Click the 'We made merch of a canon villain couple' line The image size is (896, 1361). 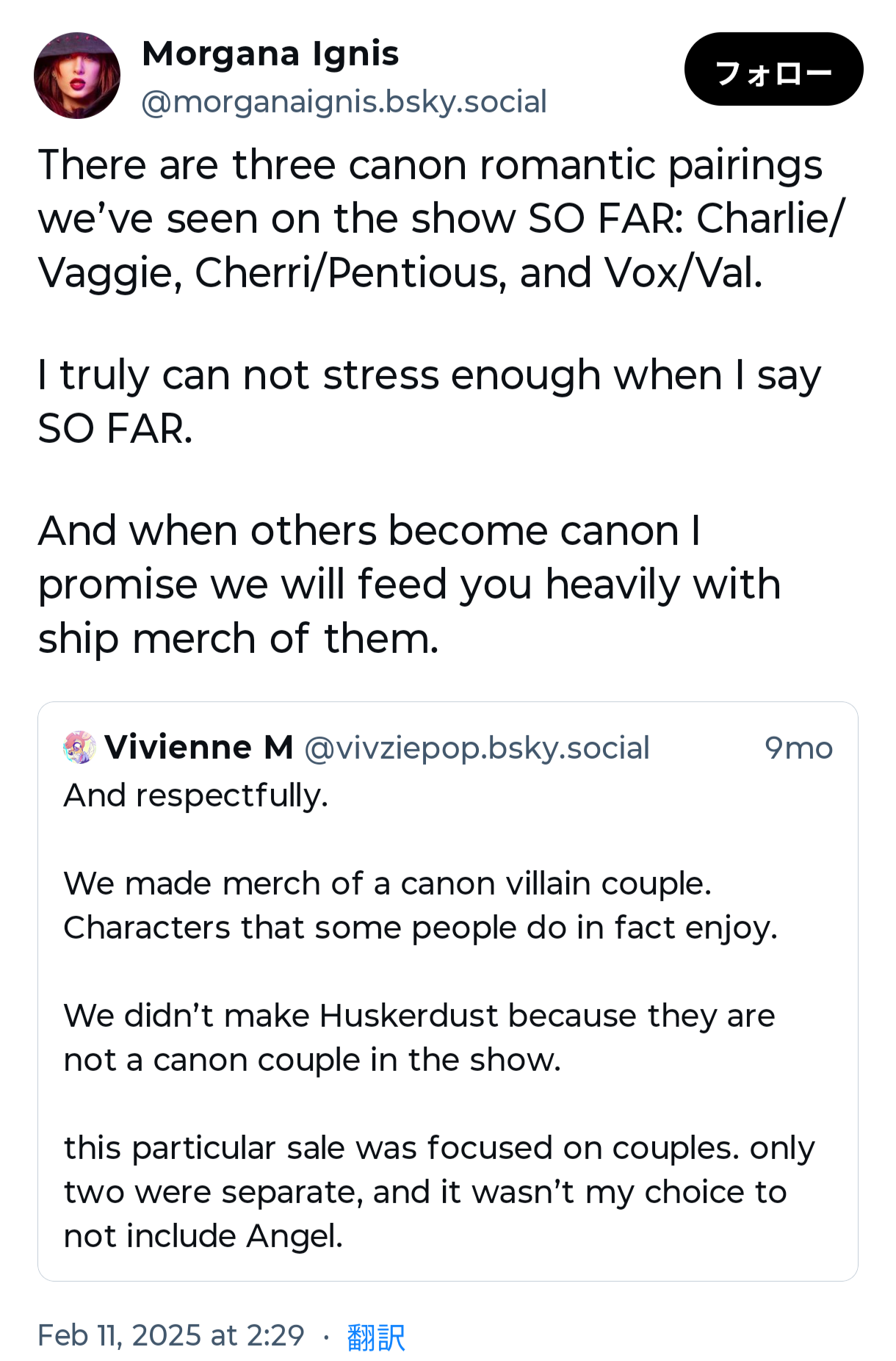click(387, 884)
